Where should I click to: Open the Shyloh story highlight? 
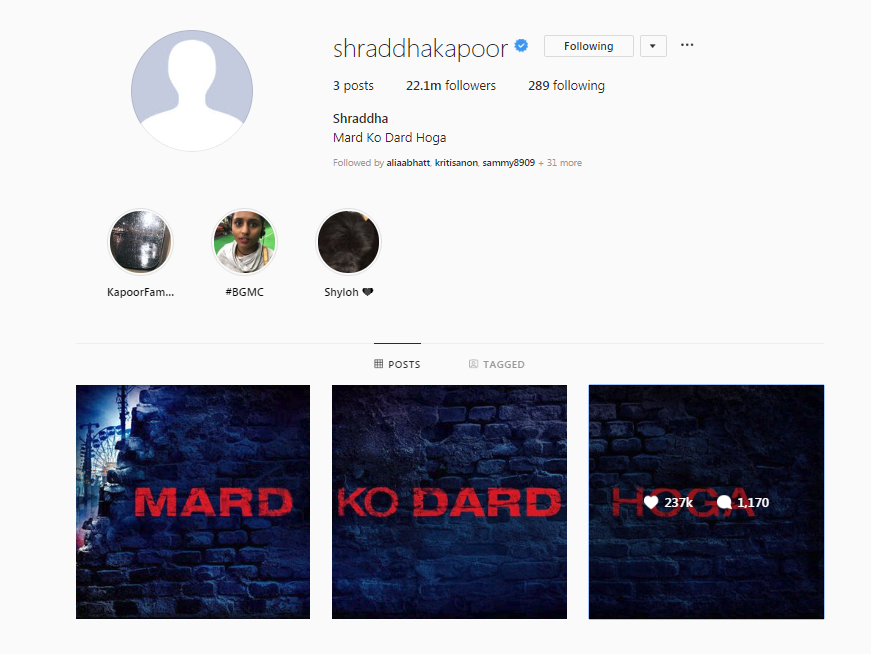coord(348,242)
